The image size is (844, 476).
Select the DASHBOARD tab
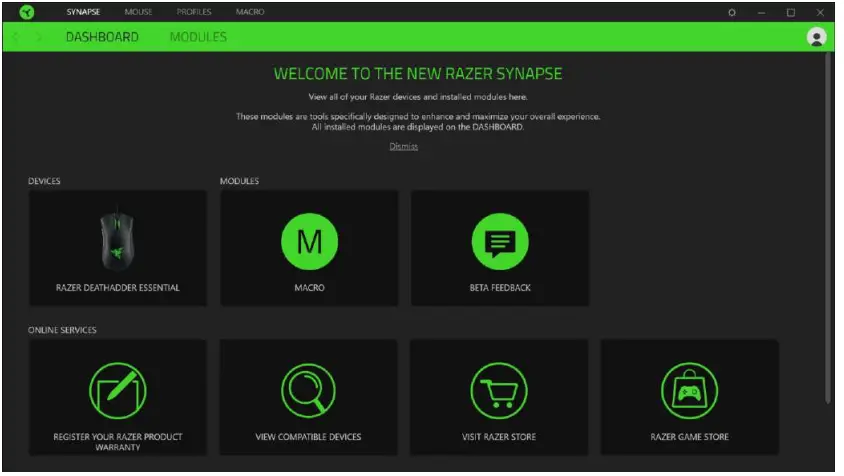103,37
